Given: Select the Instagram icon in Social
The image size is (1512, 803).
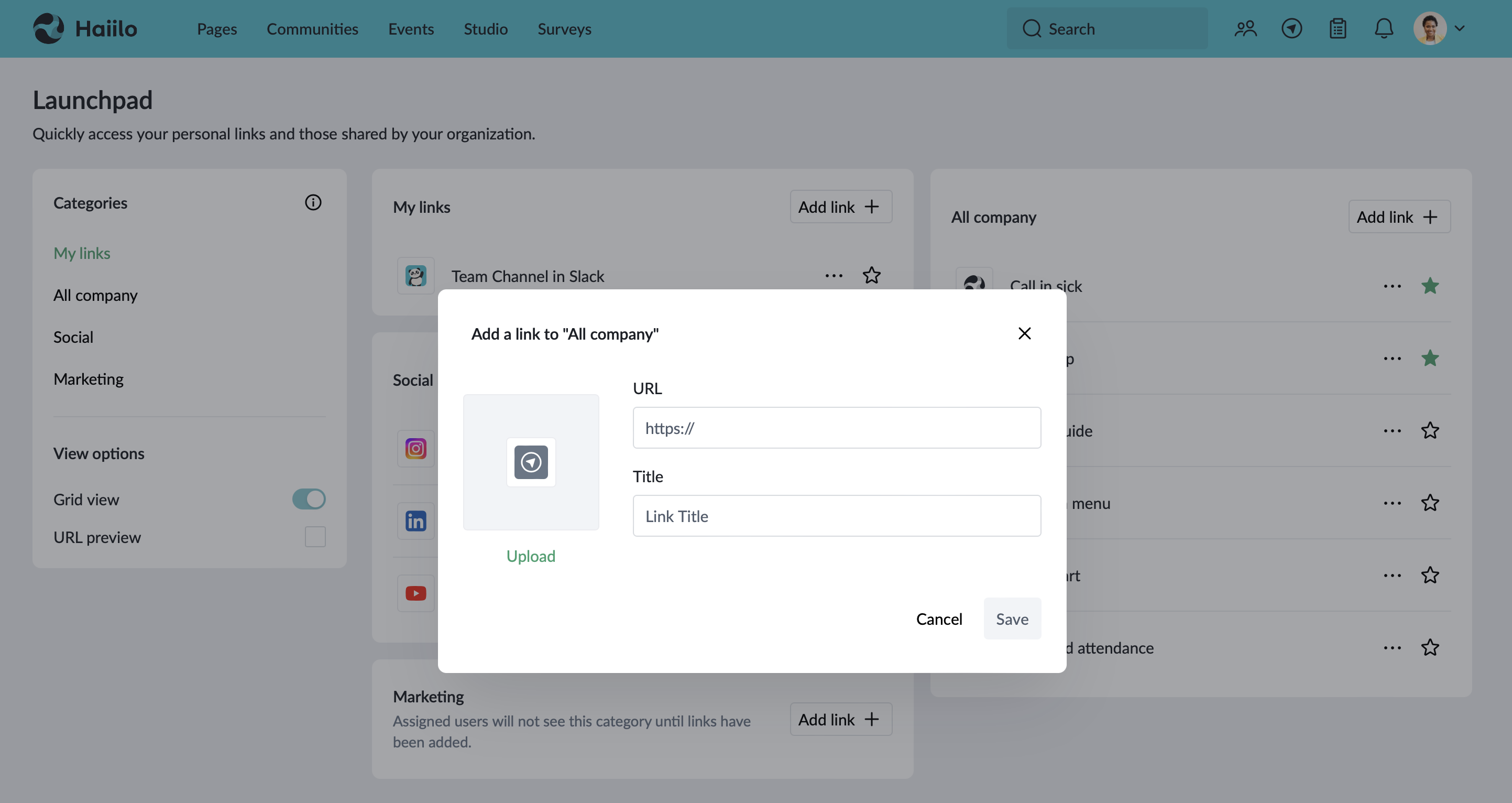Looking at the screenshot, I should pos(415,448).
